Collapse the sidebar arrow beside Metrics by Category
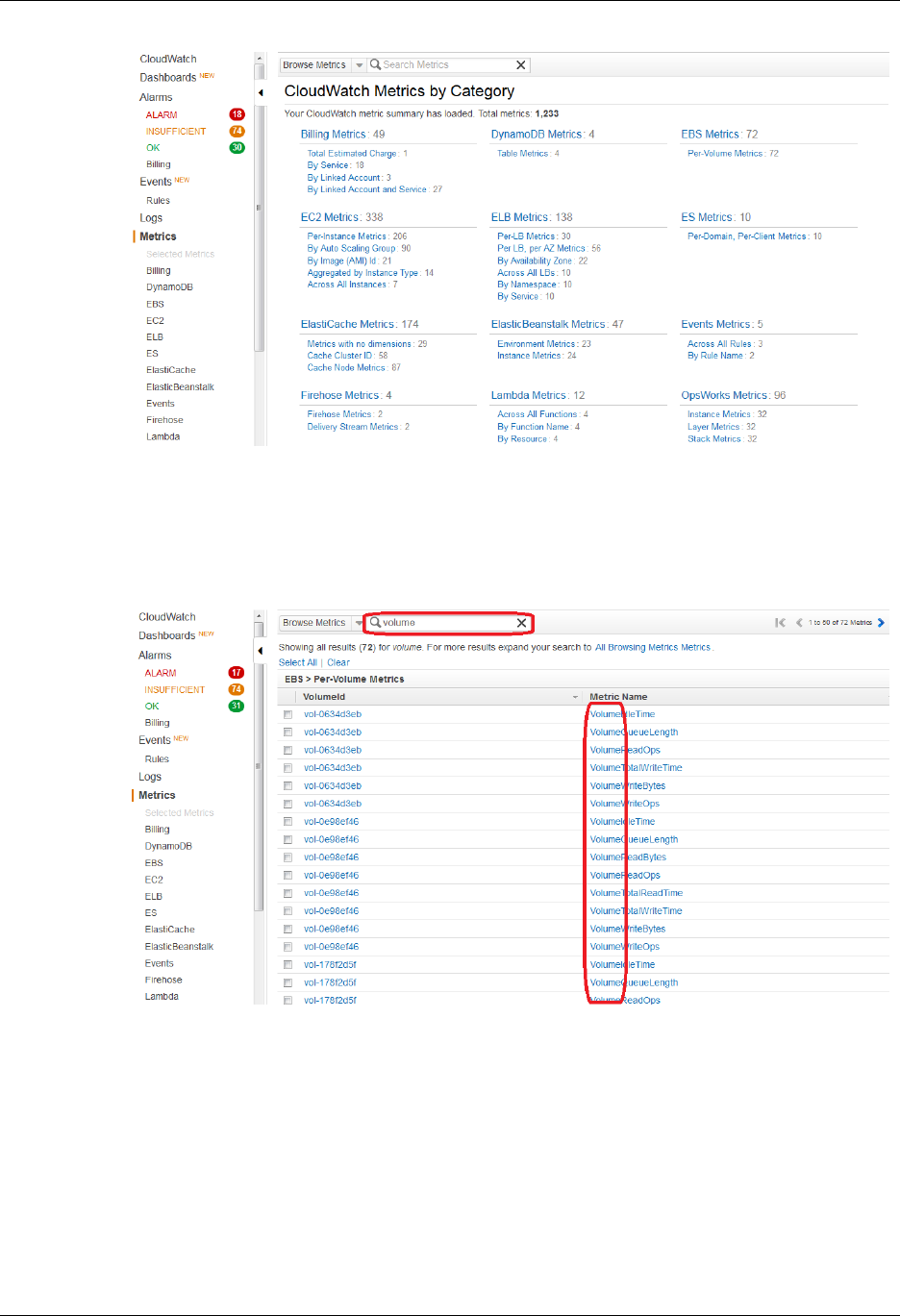Image resolution: width=900 pixels, height=1316 pixels. coord(261,93)
